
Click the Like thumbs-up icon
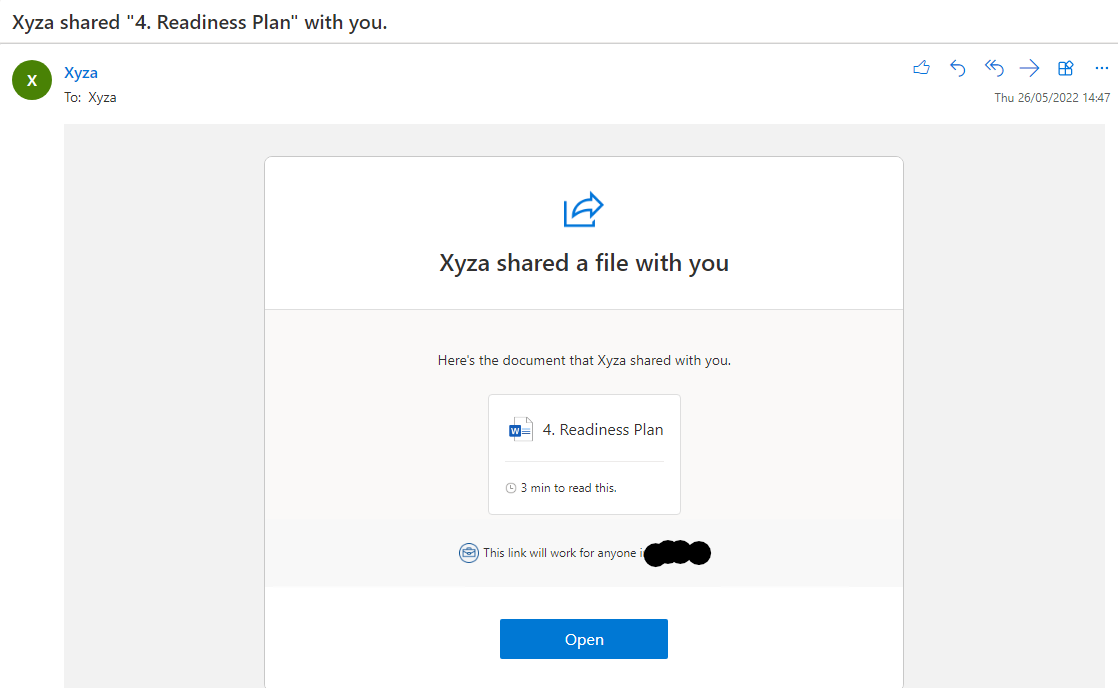click(922, 68)
